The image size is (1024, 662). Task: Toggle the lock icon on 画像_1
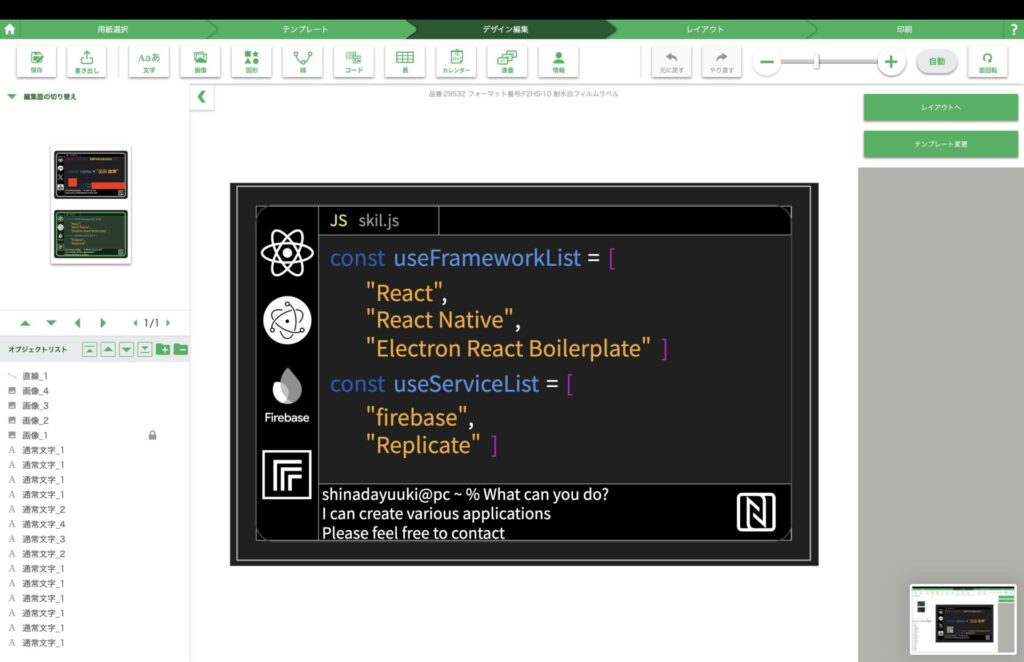click(152, 435)
